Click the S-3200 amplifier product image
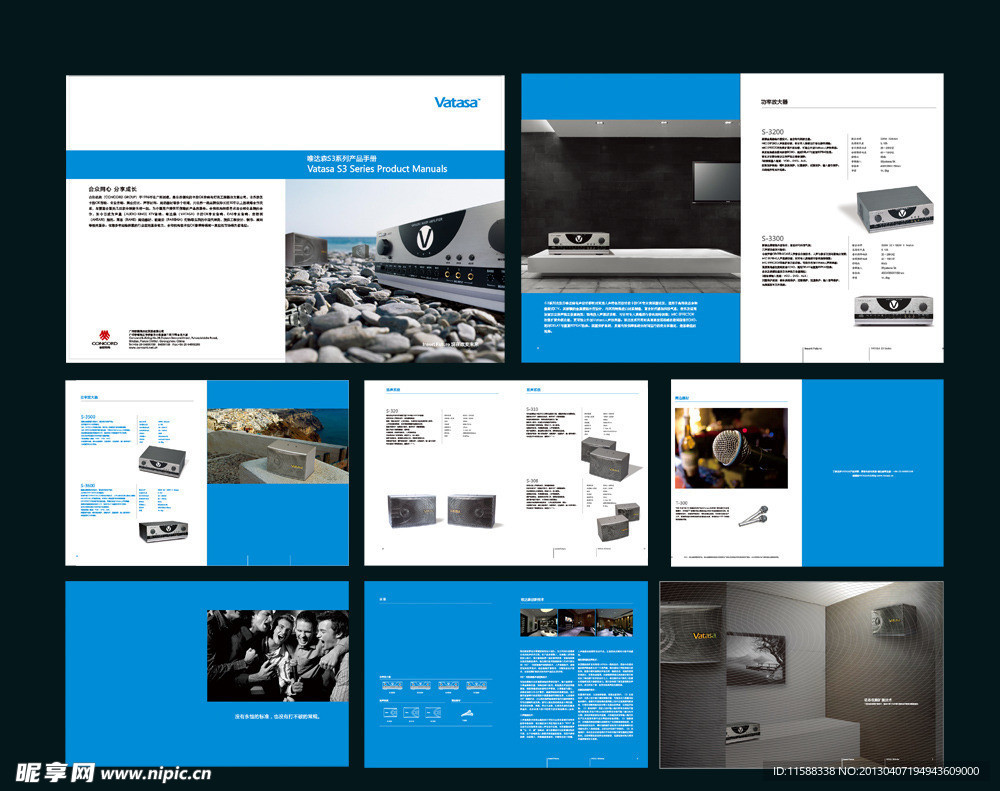 894,209
